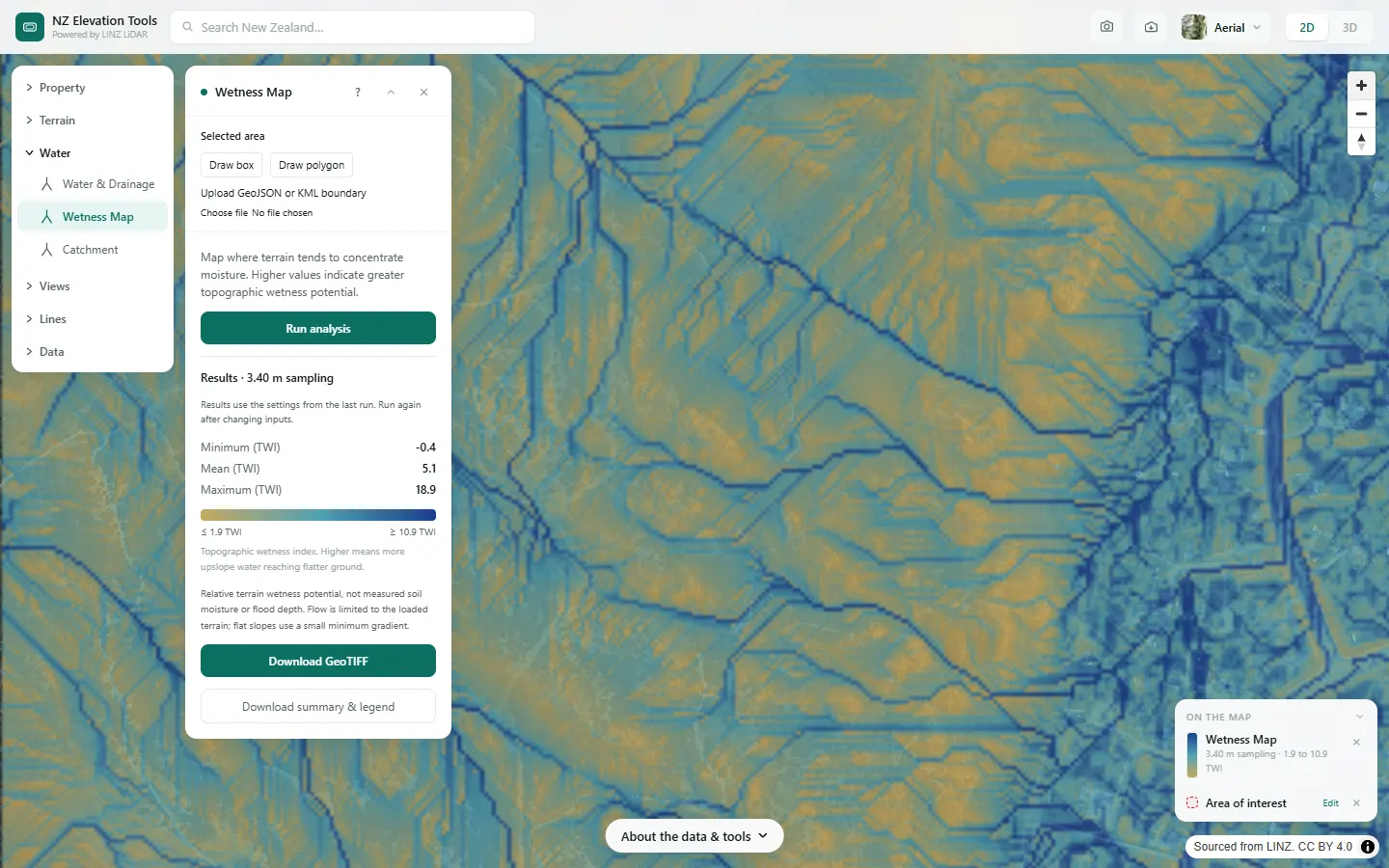
Task: Click the Wetness Map layer color swatch
Action: (x=1192, y=754)
